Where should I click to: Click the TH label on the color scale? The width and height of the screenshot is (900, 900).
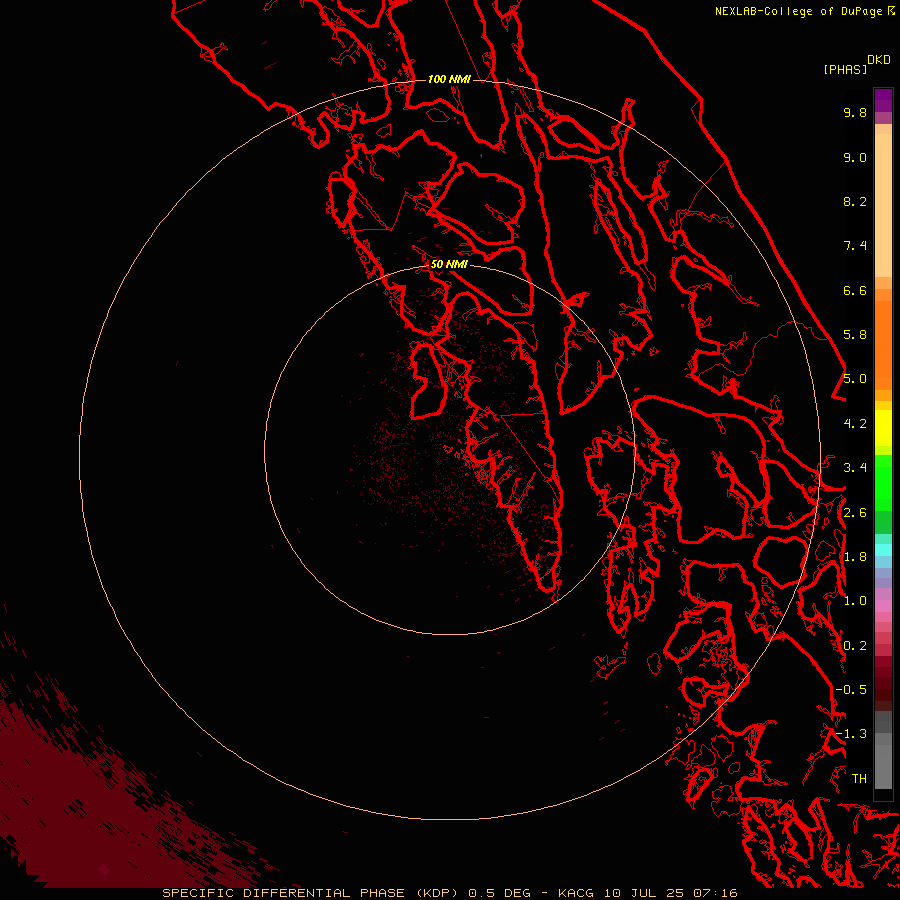[x=859, y=779]
